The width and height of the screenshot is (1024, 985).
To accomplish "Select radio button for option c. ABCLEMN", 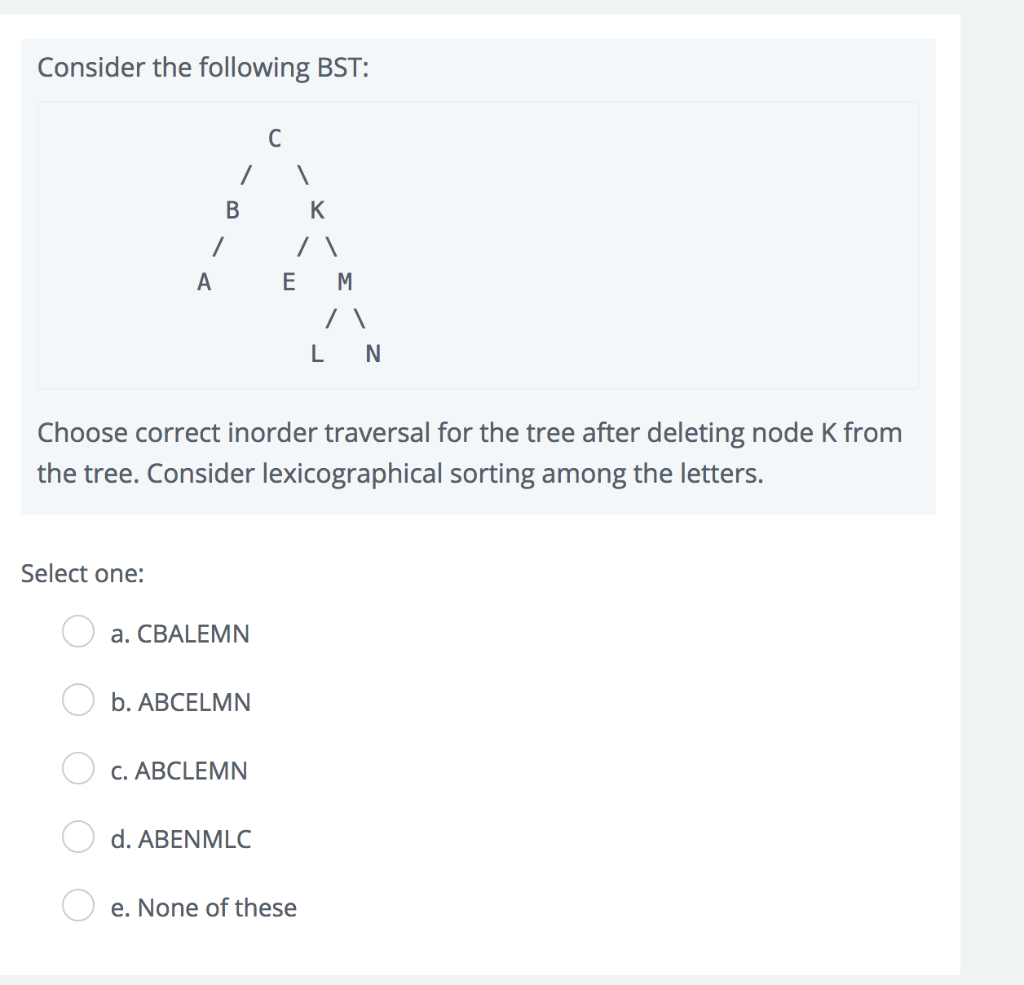I will coord(77,769).
